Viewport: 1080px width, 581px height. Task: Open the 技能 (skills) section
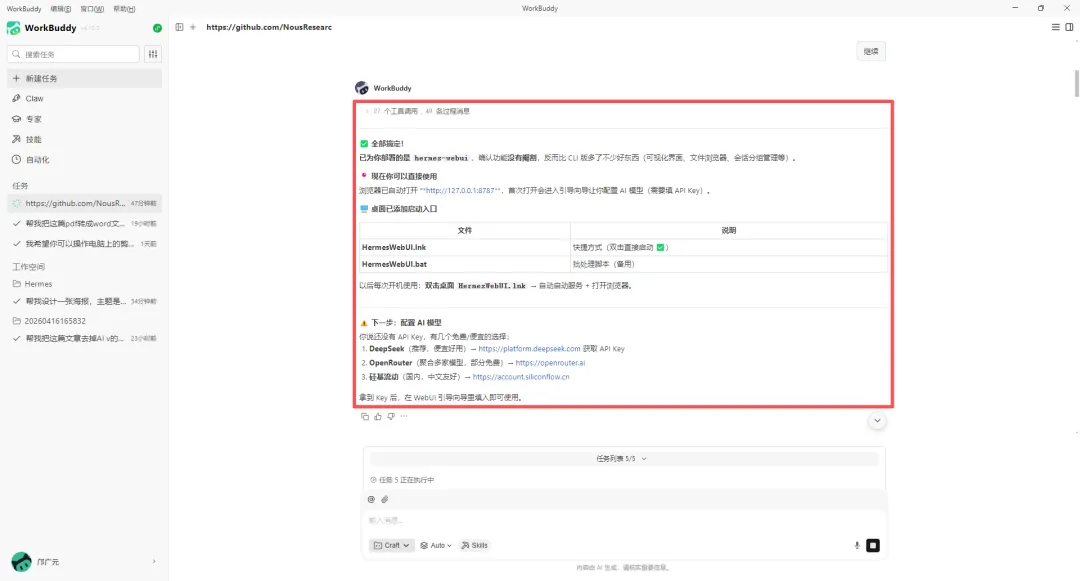point(85,139)
